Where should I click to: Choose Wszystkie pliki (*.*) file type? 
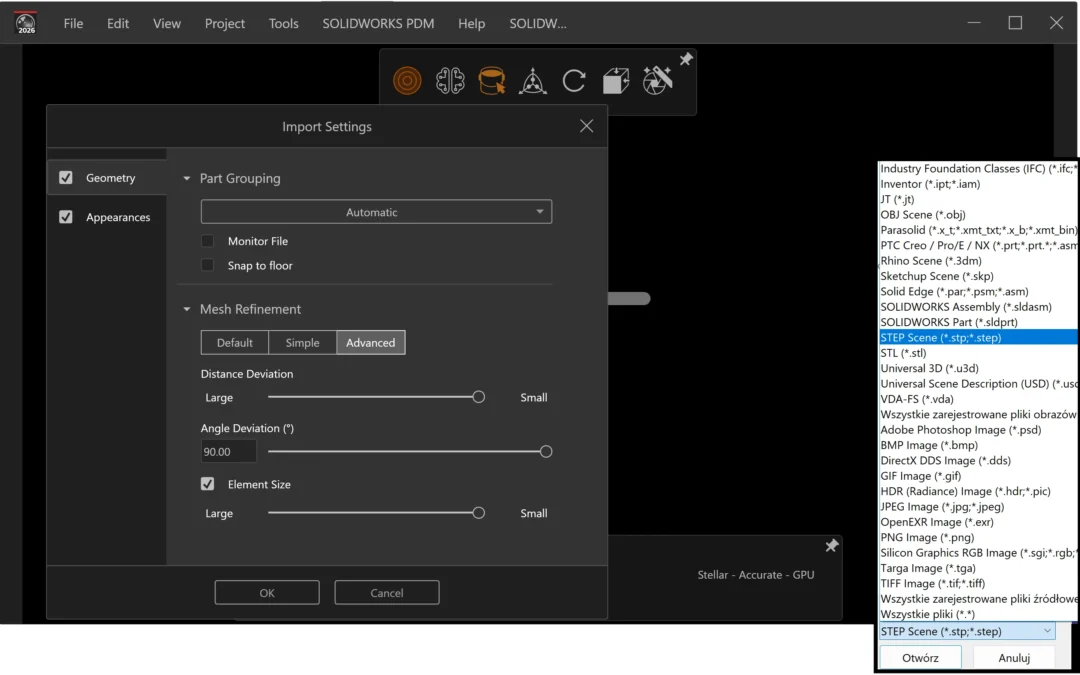pyautogui.click(x=979, y=614)
